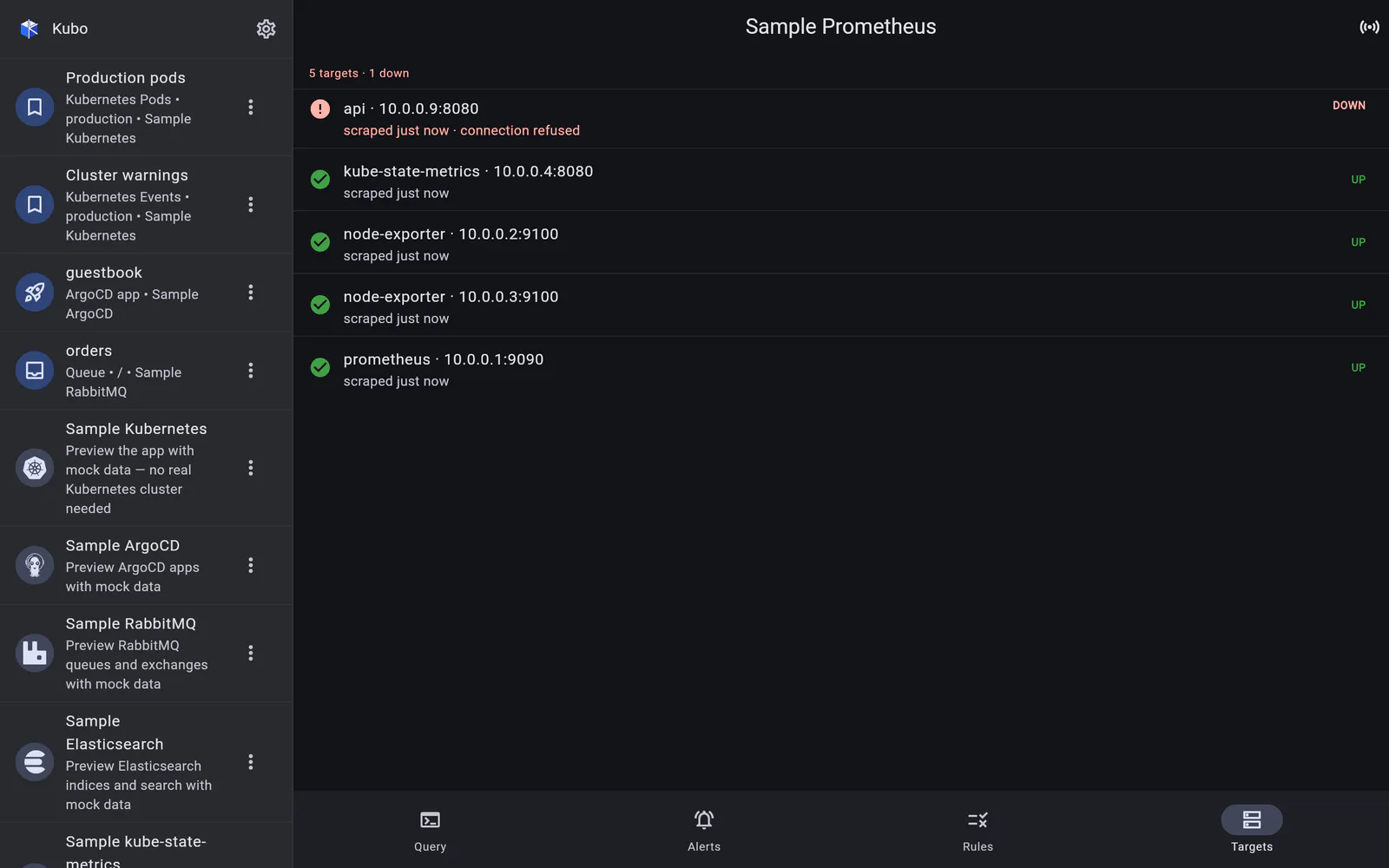1389x868 pixels.
Task: Open the settings gear icon
Action: [266, 29]
